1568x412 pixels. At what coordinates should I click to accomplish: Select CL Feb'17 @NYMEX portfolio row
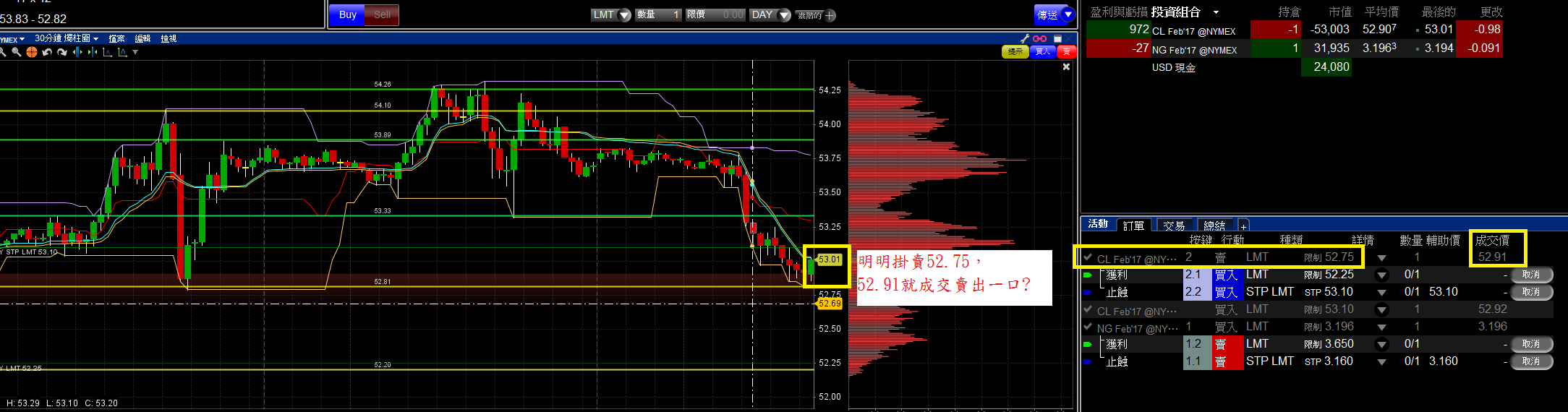point(1295,30)
